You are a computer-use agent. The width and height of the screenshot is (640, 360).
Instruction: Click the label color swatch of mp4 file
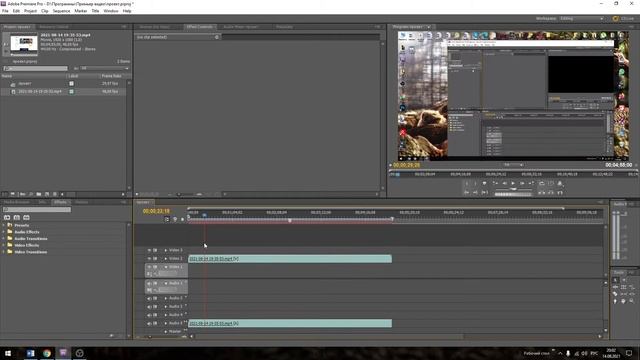(71, 91)
